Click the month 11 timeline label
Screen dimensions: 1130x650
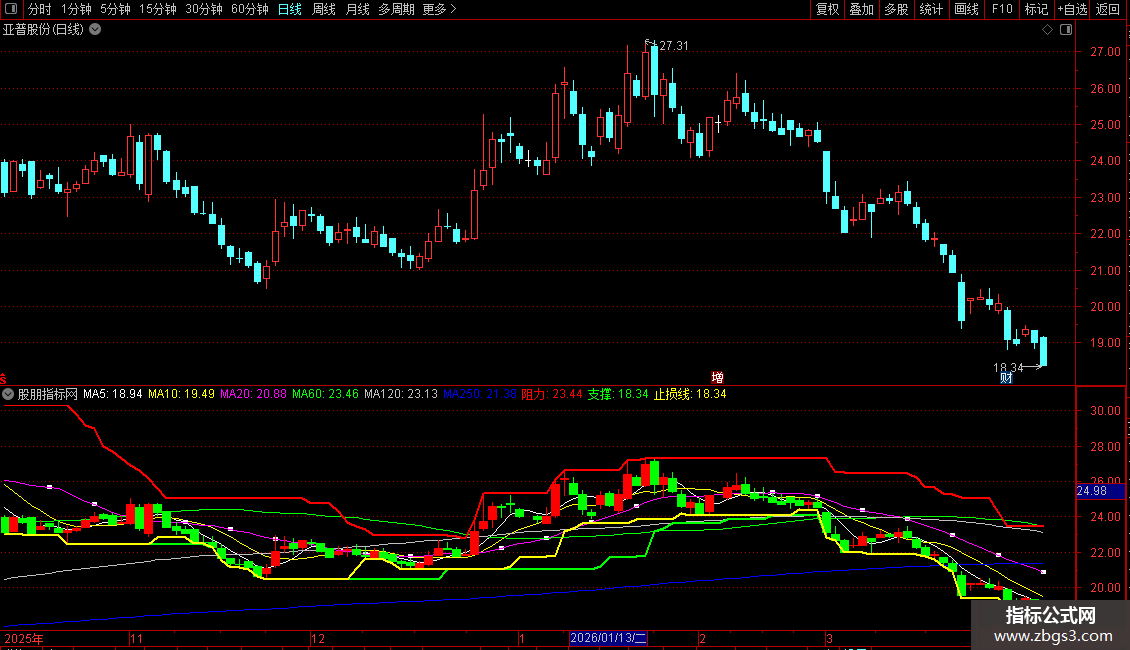[x=136, y=638]
